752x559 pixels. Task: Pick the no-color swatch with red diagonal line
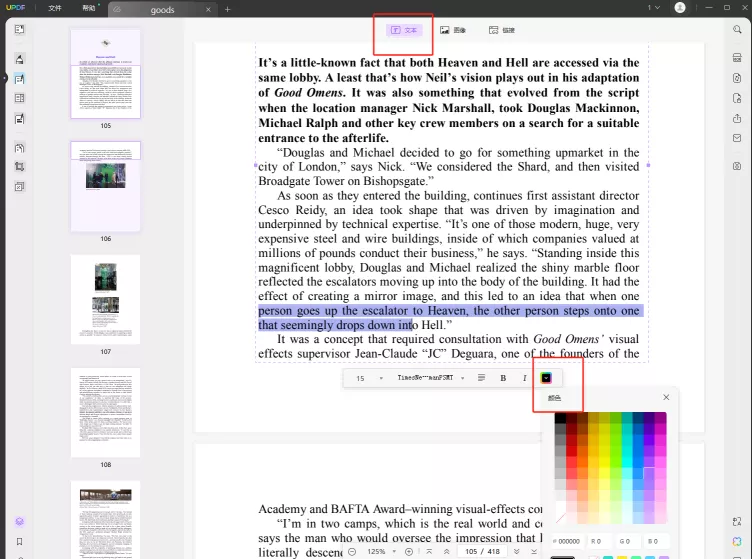(x=560, y=518)
